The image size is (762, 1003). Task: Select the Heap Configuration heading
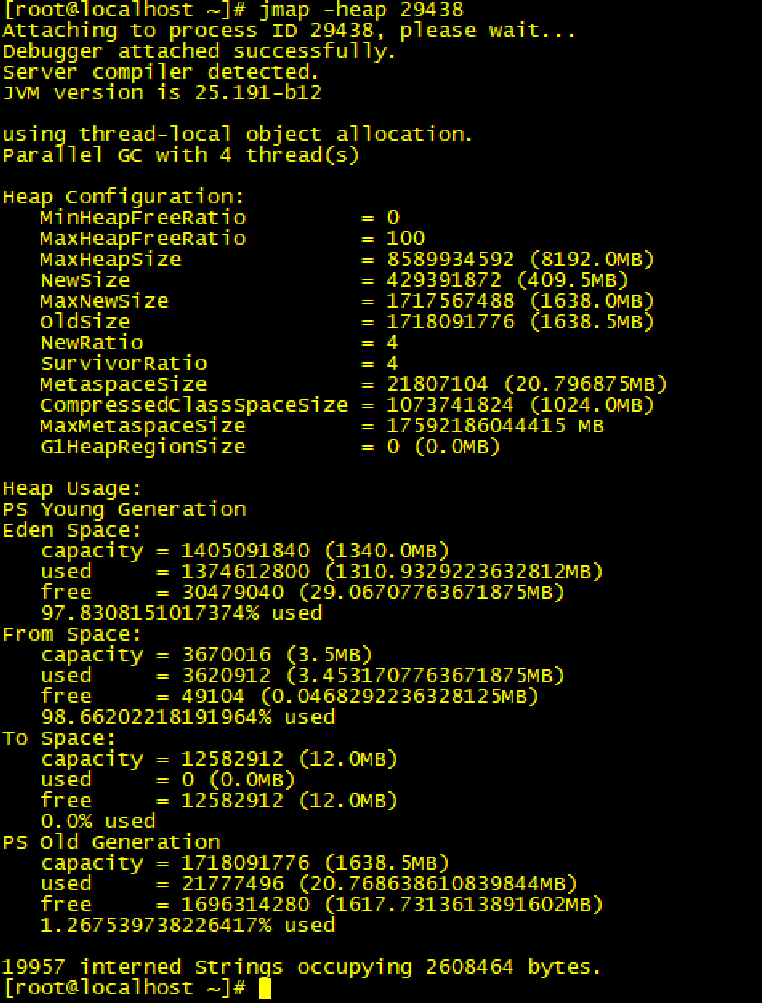tap(123, 197)
